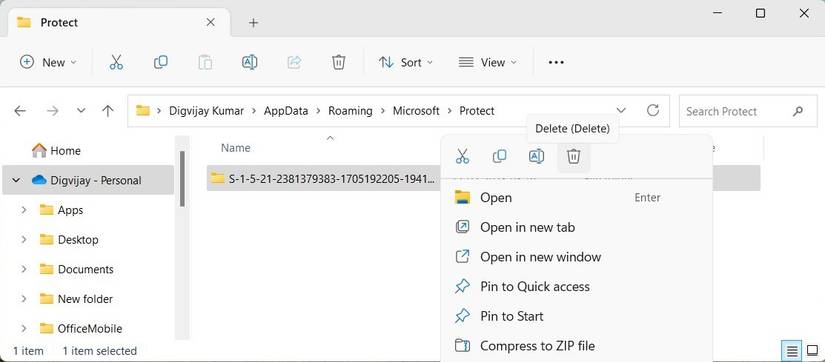825x362 pixels.
Task: Click the Share icon in the top toolbar
Action: (294, 63)
